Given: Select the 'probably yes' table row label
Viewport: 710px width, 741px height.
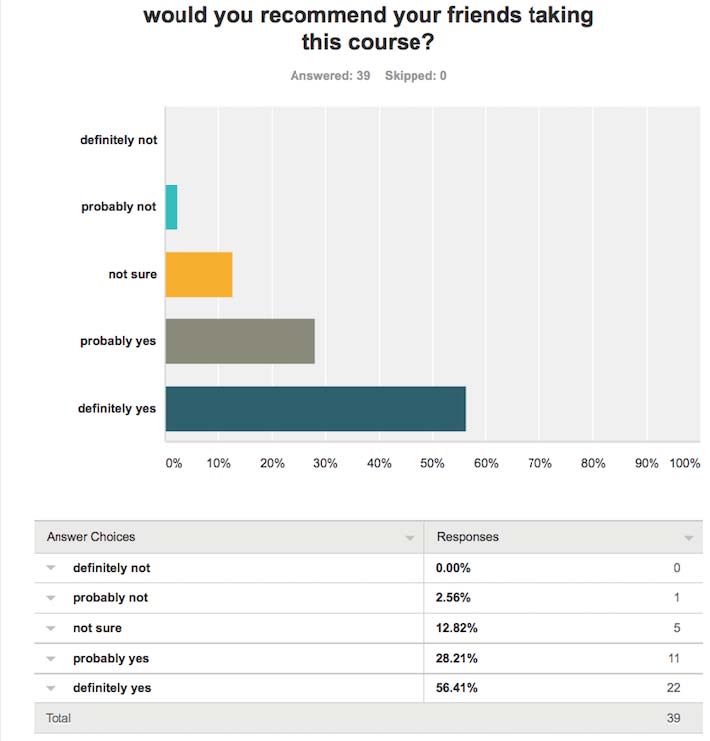Looking at the screenshot, I should pyautogui.click(x=110, y=658).
